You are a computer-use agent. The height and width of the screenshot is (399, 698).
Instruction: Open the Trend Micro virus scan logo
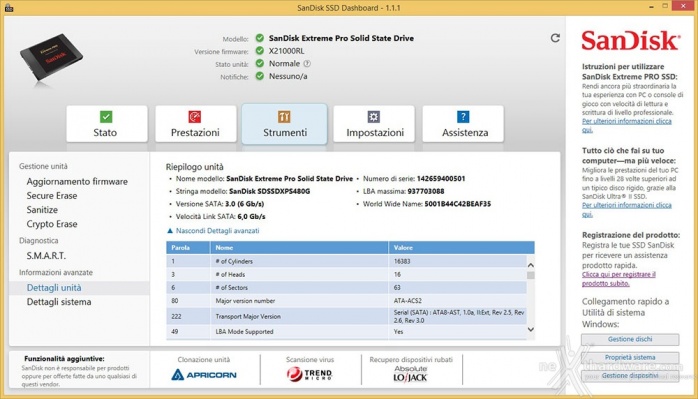click(309, 375)
